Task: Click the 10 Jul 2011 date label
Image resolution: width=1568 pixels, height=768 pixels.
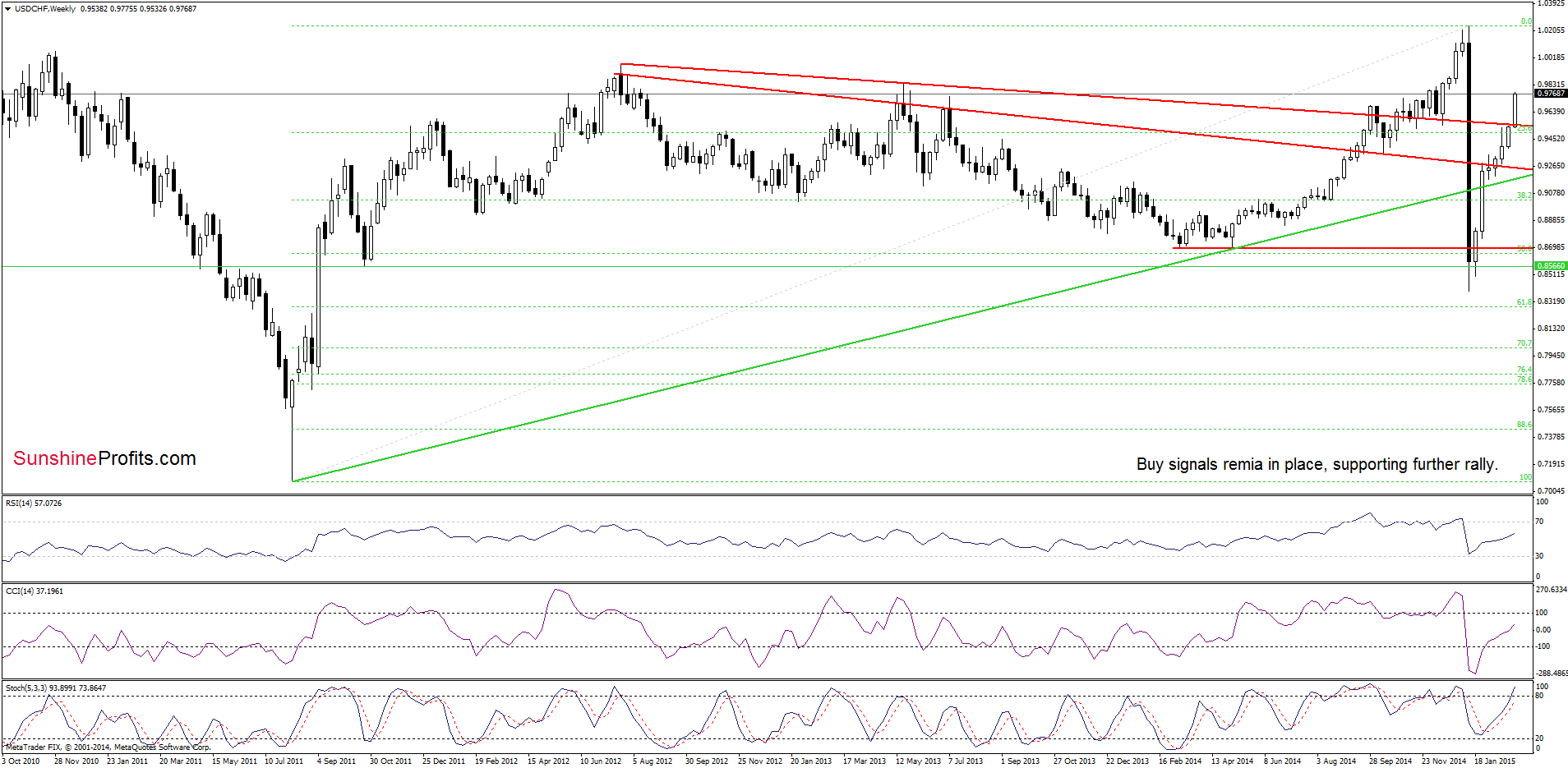Action: click(x=284, y=761)
